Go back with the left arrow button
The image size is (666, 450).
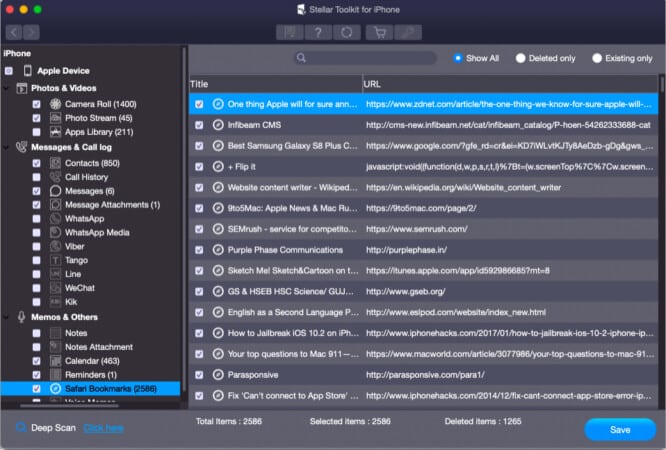click(11, 32)
